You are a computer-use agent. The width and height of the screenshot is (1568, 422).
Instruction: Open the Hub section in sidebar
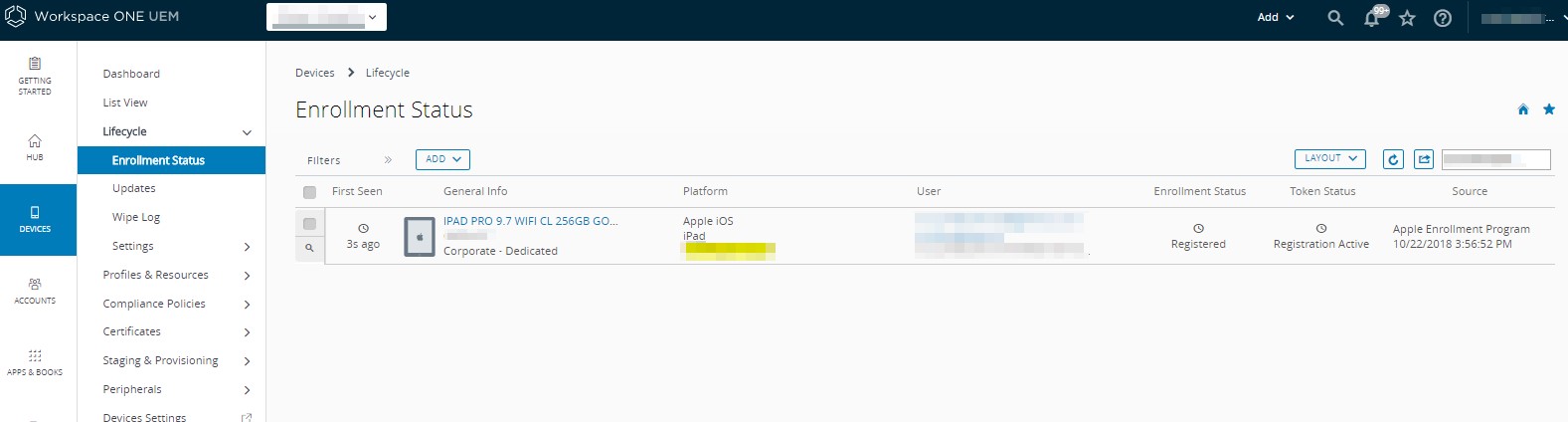(x=35, y=147)
